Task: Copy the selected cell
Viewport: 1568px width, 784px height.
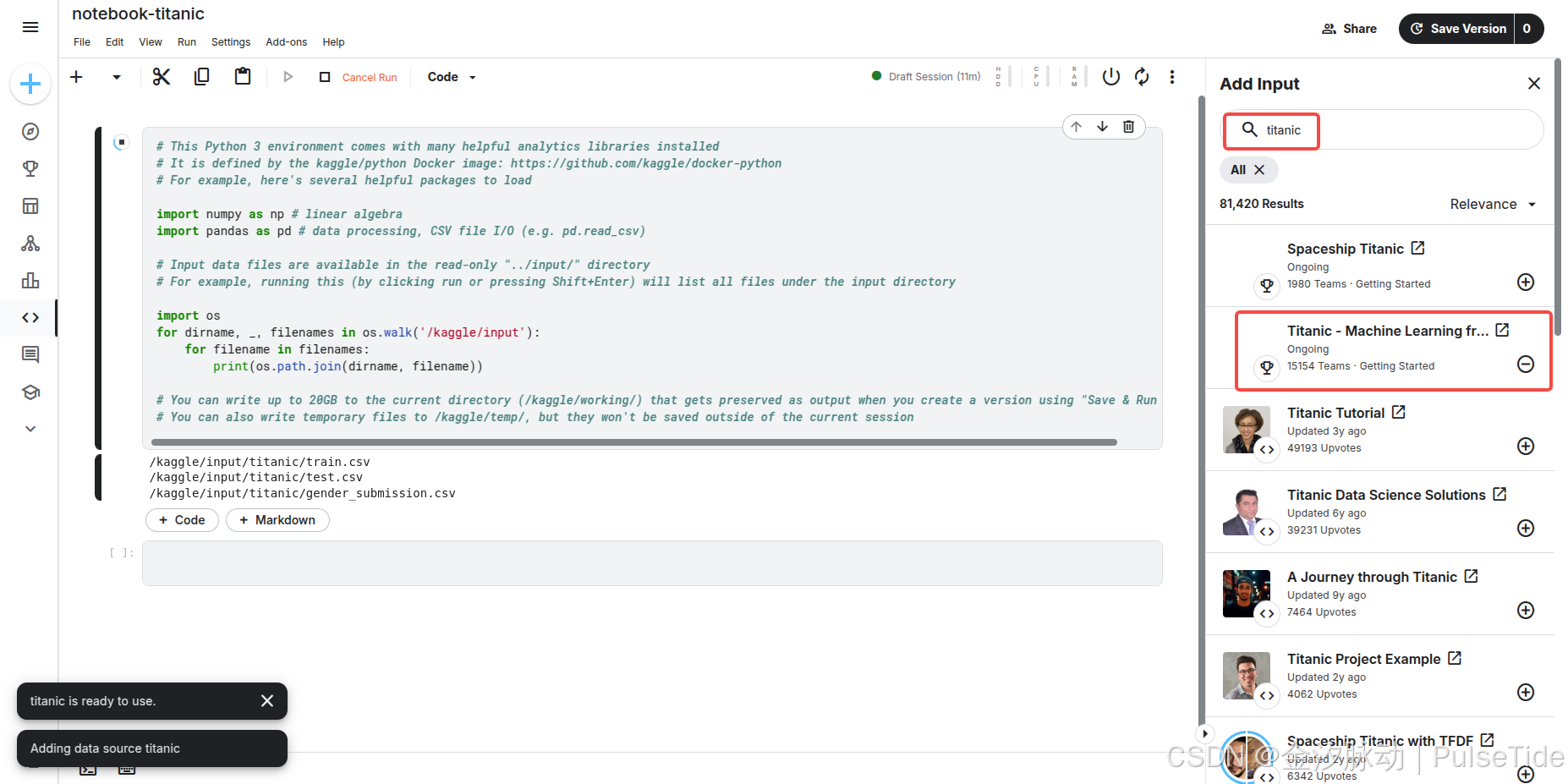Action: pos(201,77)
